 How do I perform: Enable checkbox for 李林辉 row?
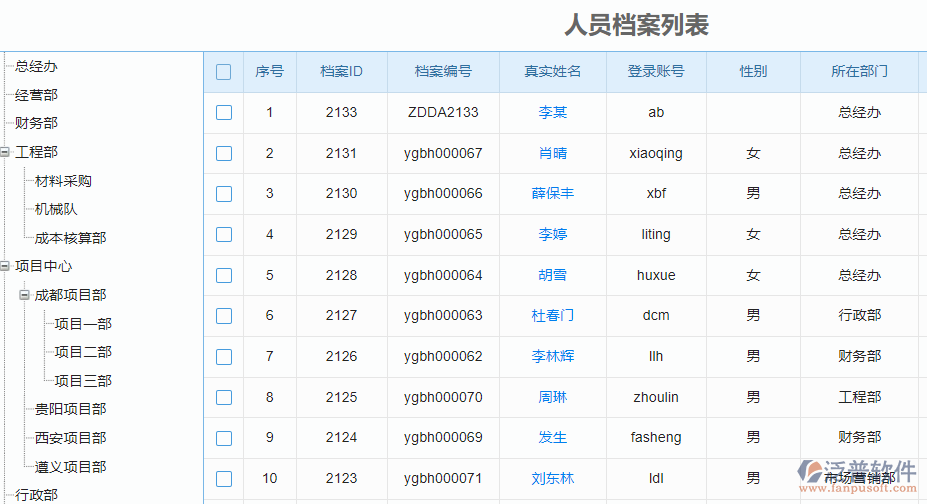pos(223,357)
